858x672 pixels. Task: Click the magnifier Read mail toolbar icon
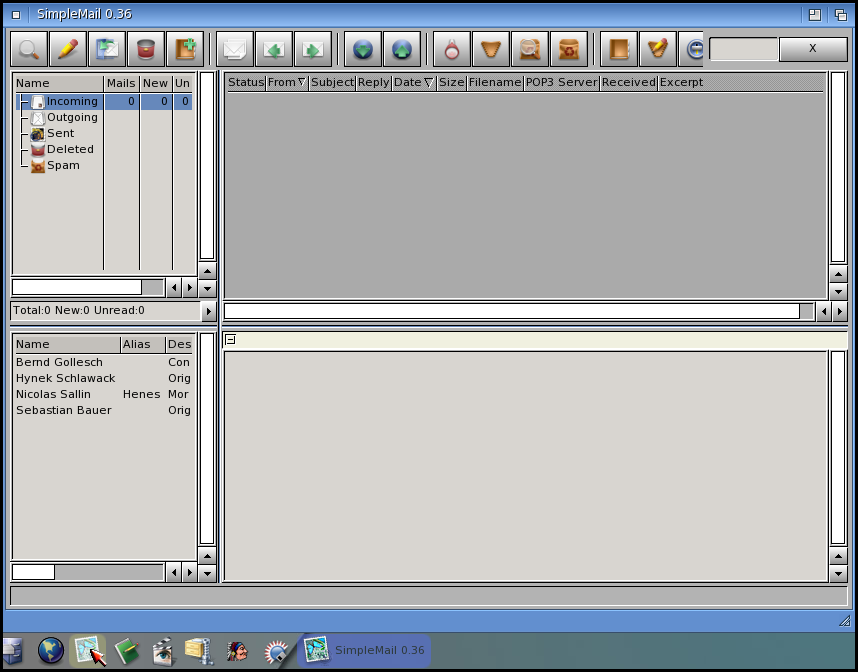tap(30, 49)
